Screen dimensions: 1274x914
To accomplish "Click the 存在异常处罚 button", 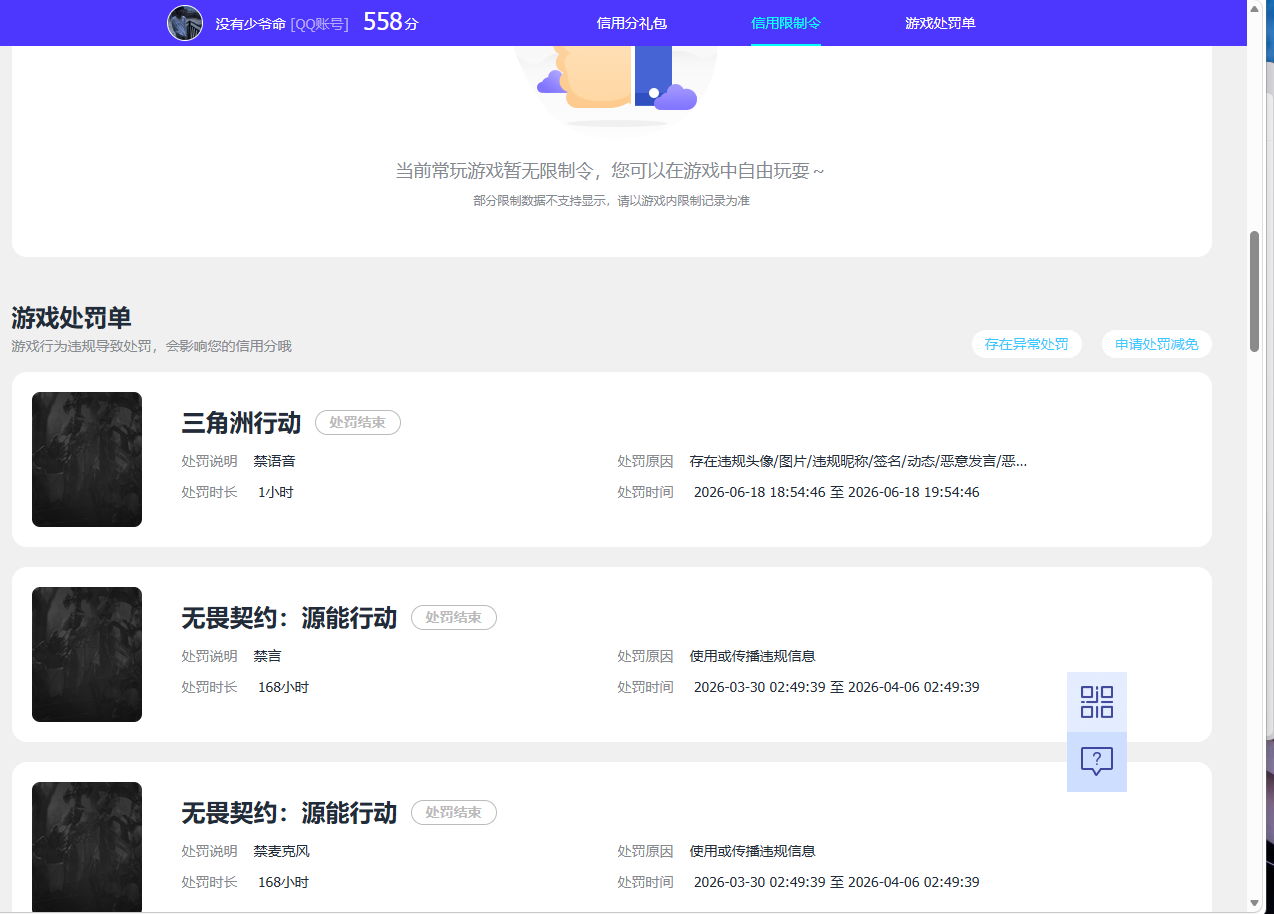I will 1026,344.
